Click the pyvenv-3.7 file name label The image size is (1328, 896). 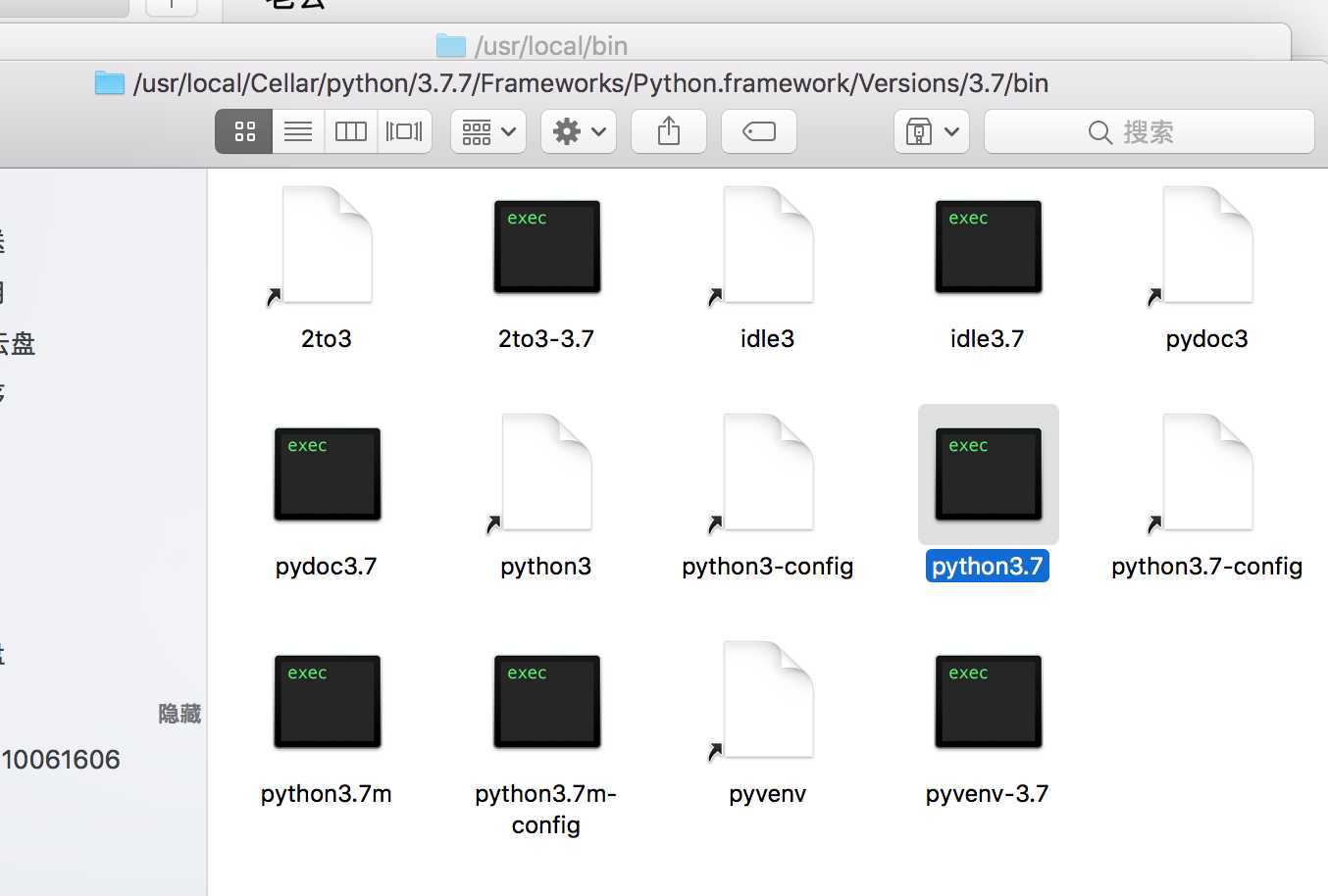(x=988, y=794)
